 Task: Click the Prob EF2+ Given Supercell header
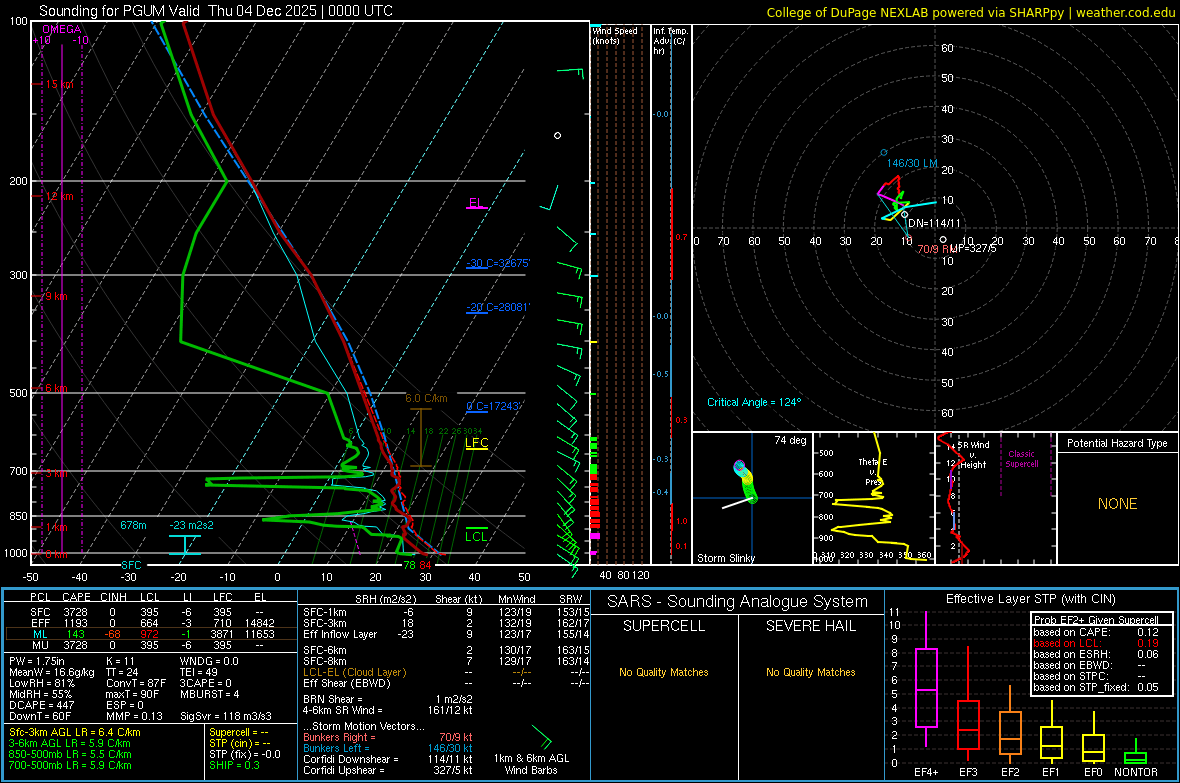click(x=1096, y=620)
